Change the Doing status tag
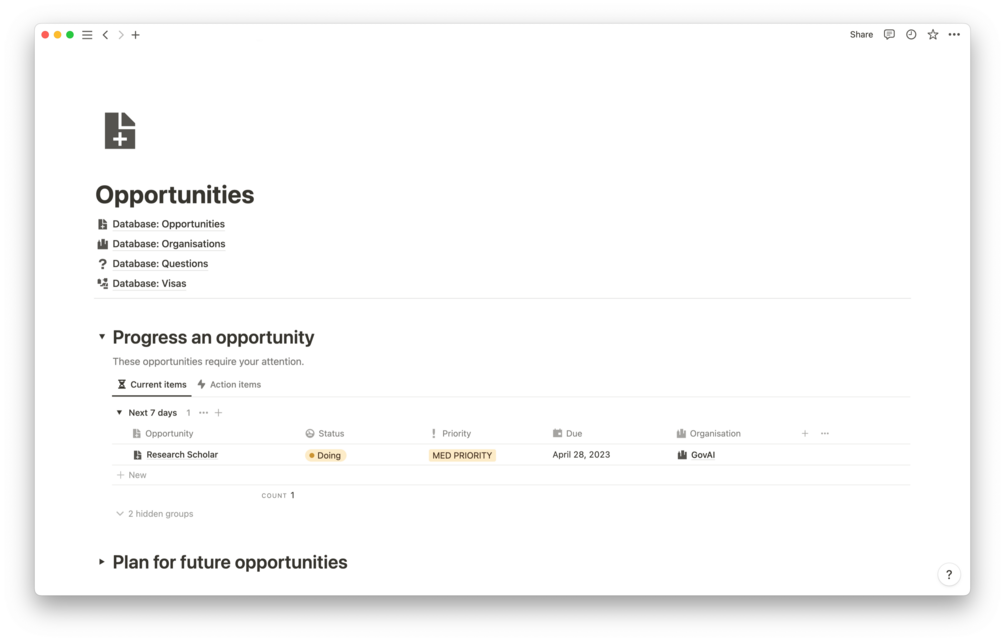Viewport: 1005px width, 641px height. 325,456
